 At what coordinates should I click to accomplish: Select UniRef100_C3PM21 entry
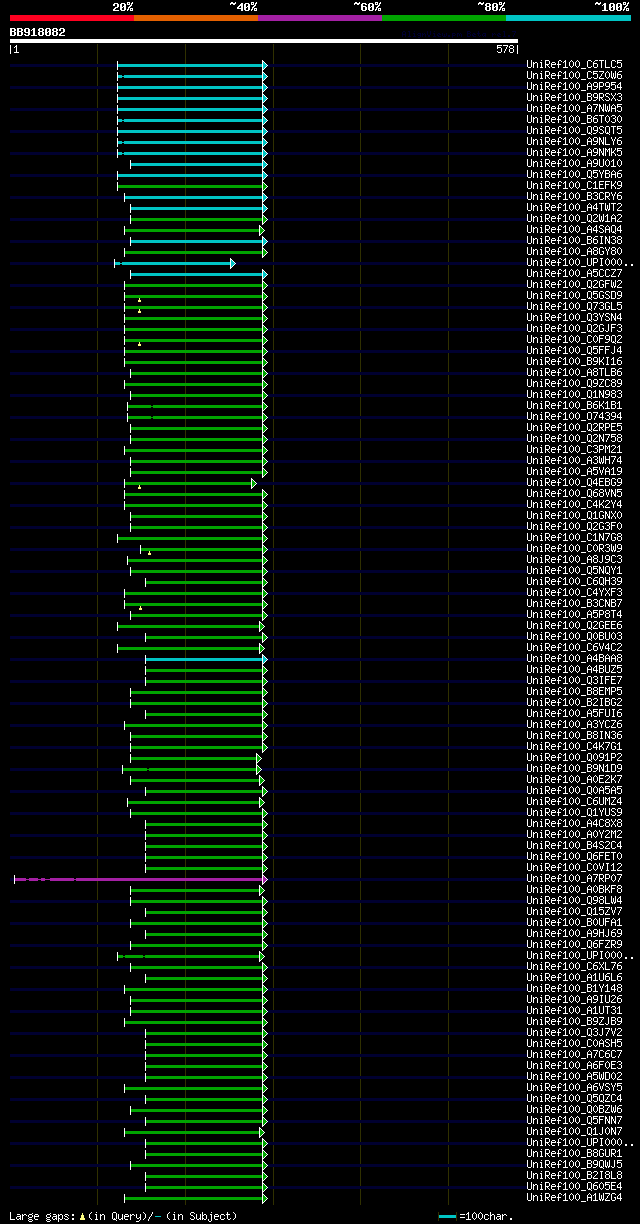click(574, 450)
